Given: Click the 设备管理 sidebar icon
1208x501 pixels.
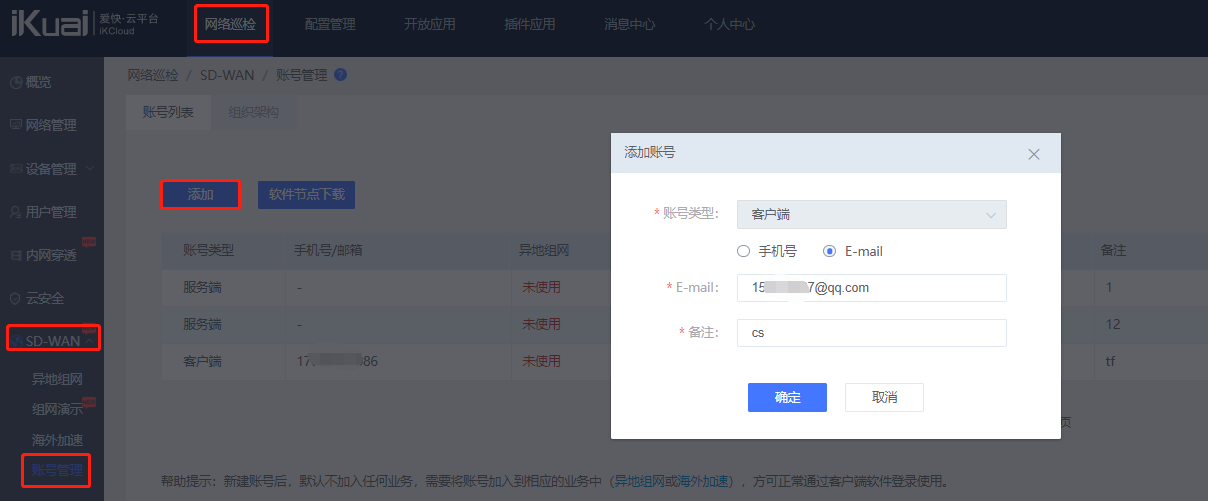Looking at the screenshot, I should click(16, 169).
